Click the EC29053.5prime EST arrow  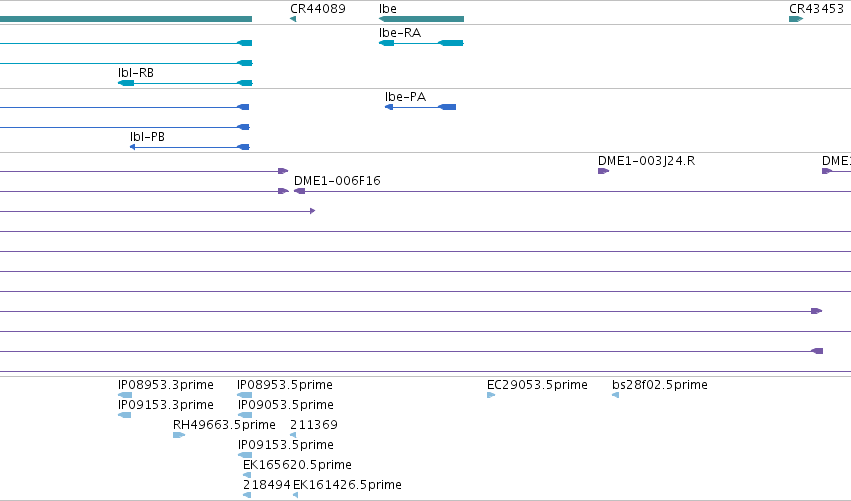click(491, 395)
